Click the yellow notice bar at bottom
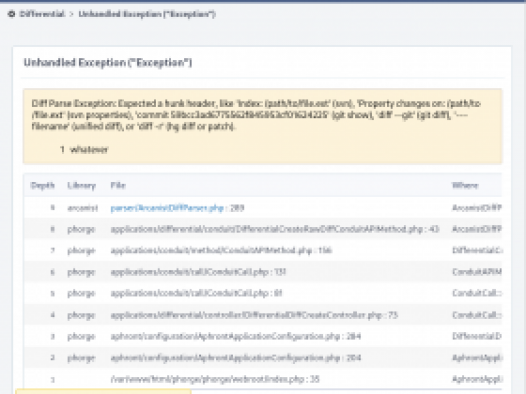This screenshot has width=526, height=394. pos(103,392)
